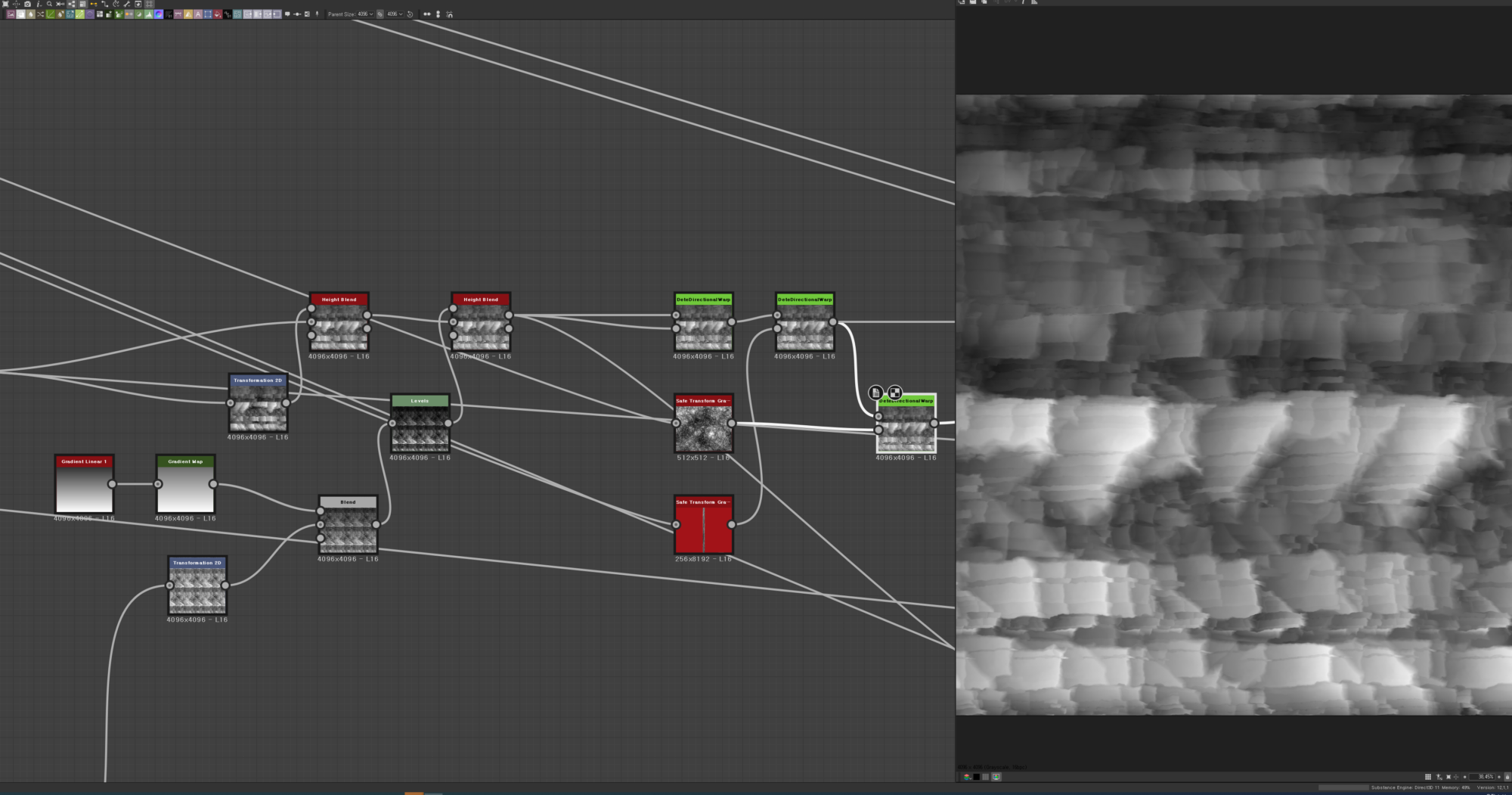Add an HSL color wheel node from toolbar

(x=159, y=14)
